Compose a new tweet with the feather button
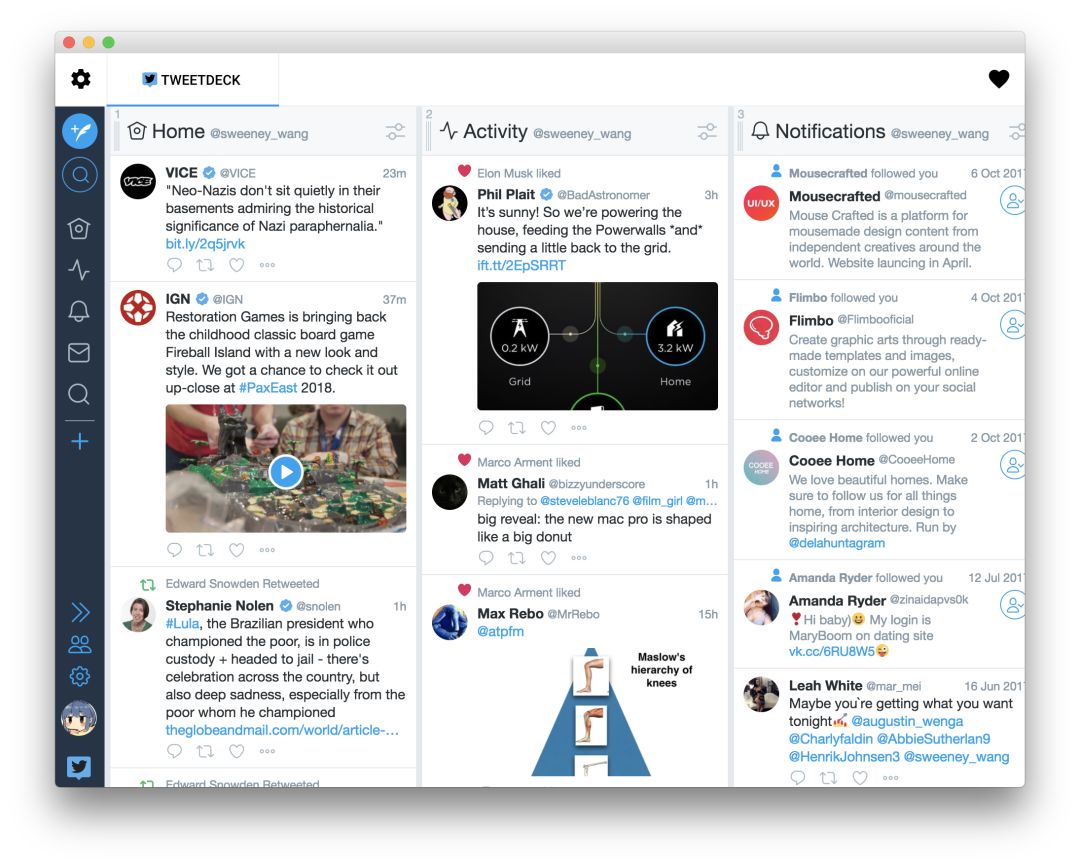Viewport: 1080px width, 866px height. 80,131
